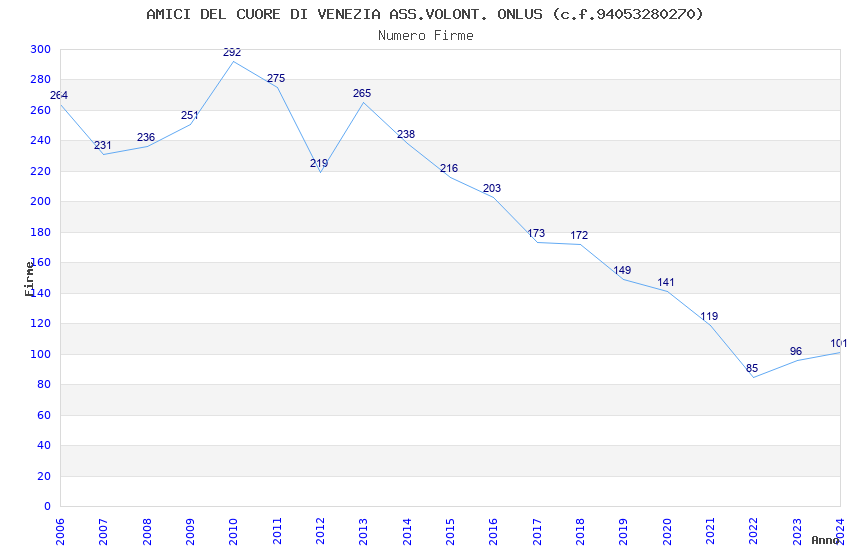The height and width of the screenshot is (550, 850).
Task: Click x-axis year label 2018
Action: [580, 532]
